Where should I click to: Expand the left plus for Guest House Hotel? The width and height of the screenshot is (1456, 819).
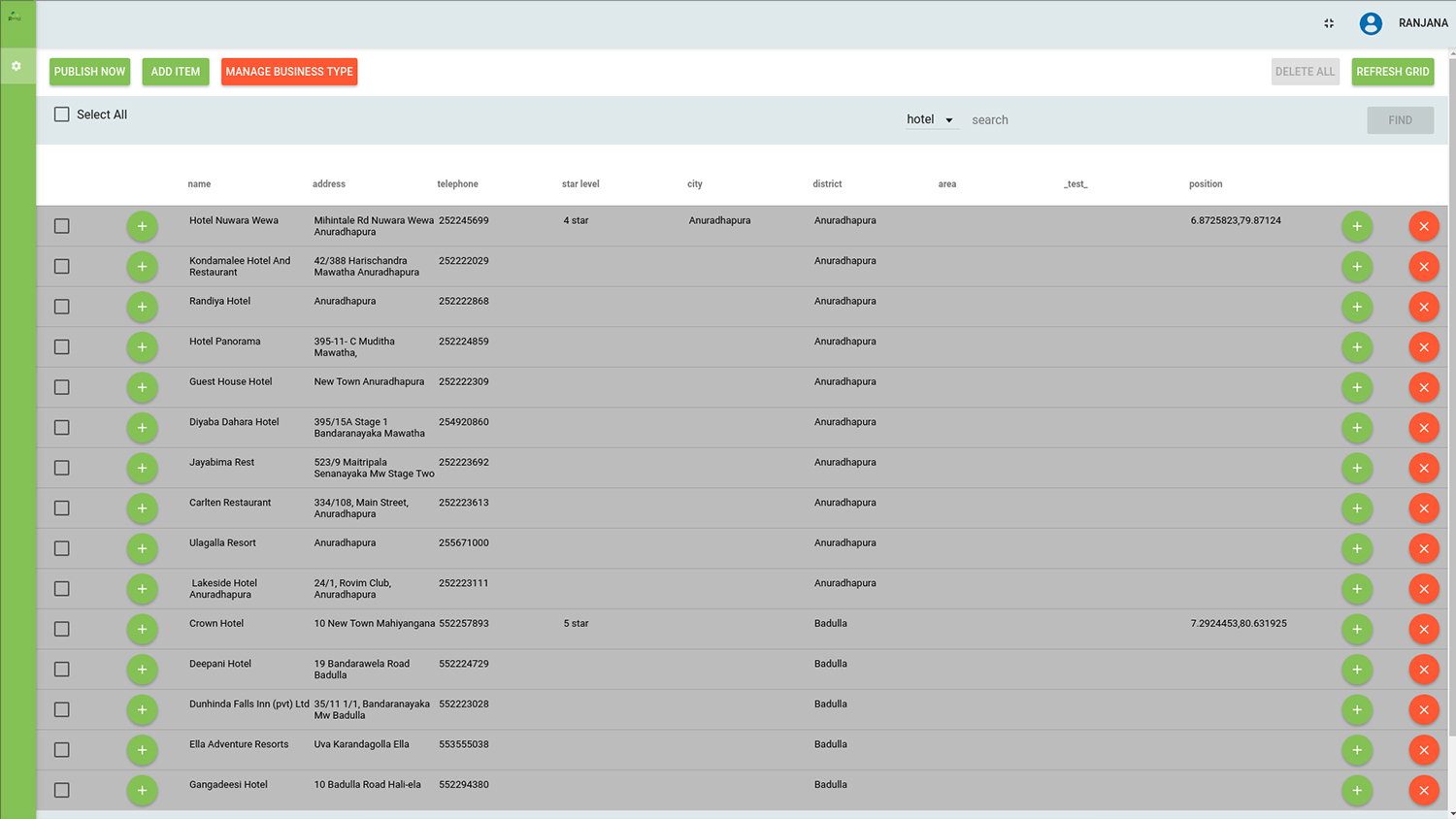[x=142, y=387]
